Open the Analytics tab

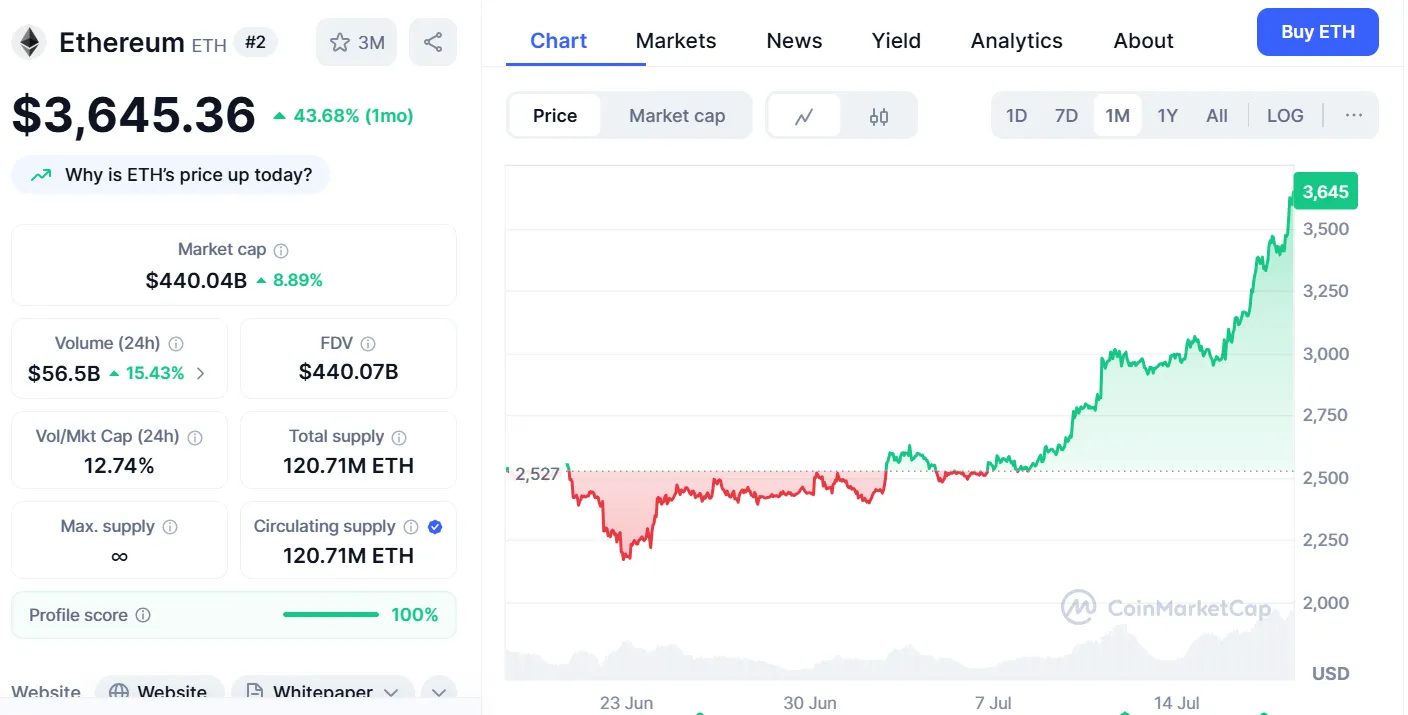pyautogui.click(x=1016, y=41)
